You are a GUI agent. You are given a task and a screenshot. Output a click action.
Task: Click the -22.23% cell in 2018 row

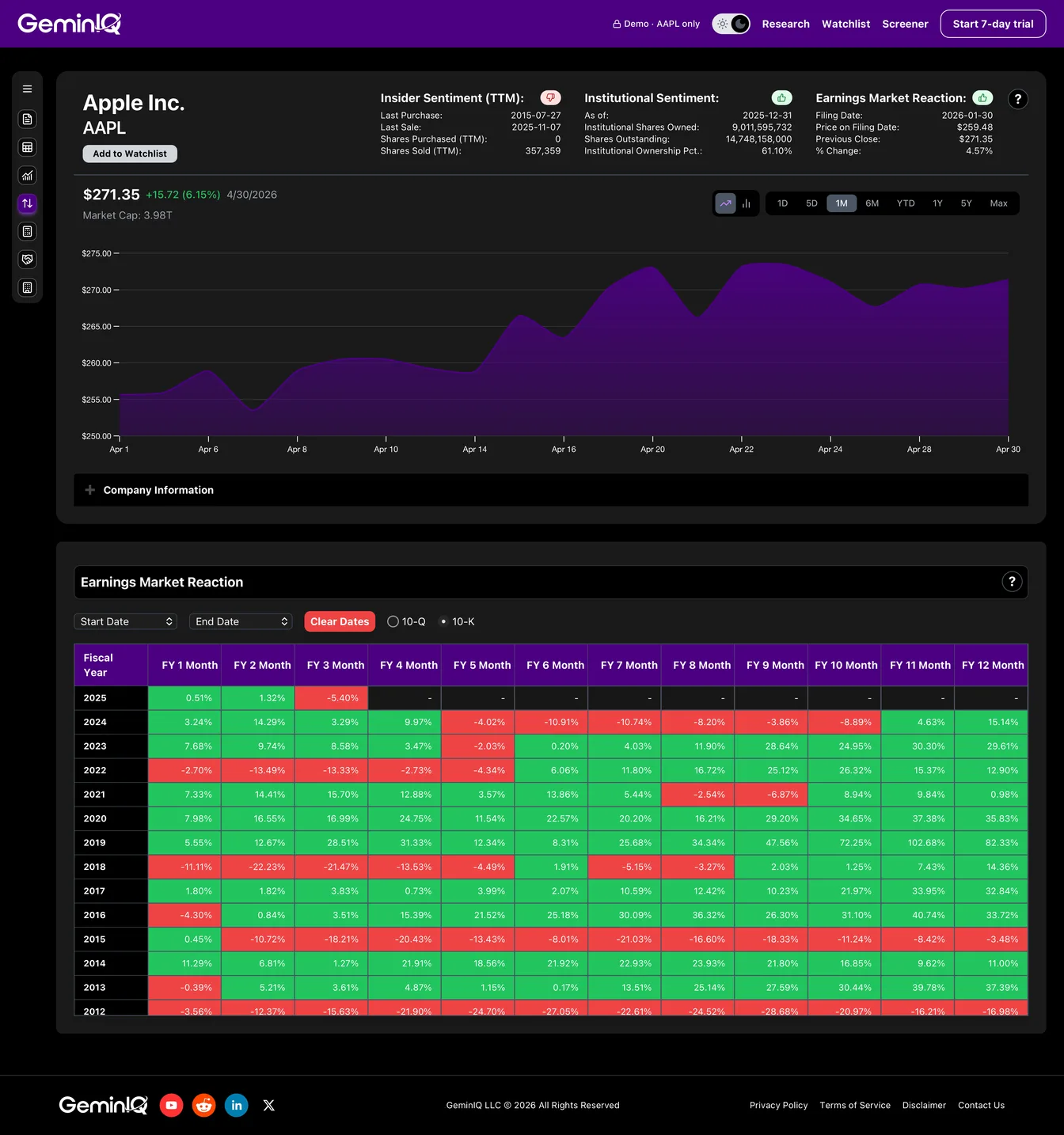(258, 867)
